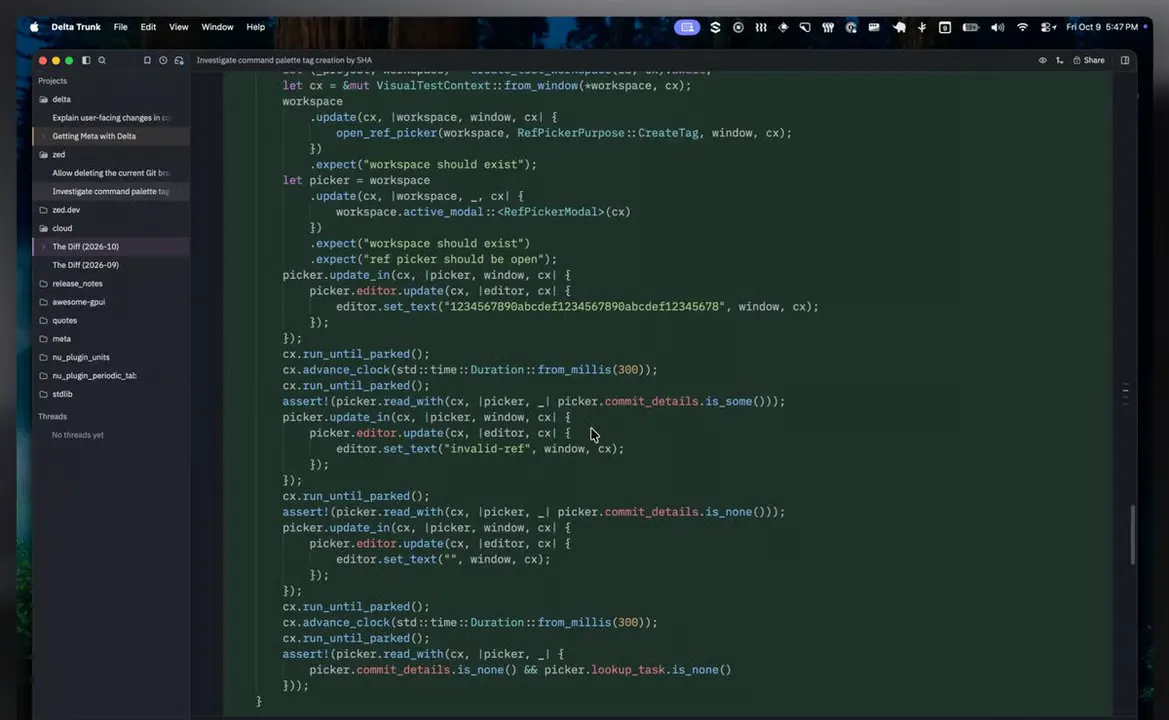The image size is (1169, 720).
Task: Toggle the left sidebar panel icon
Action: coord(86,60)
